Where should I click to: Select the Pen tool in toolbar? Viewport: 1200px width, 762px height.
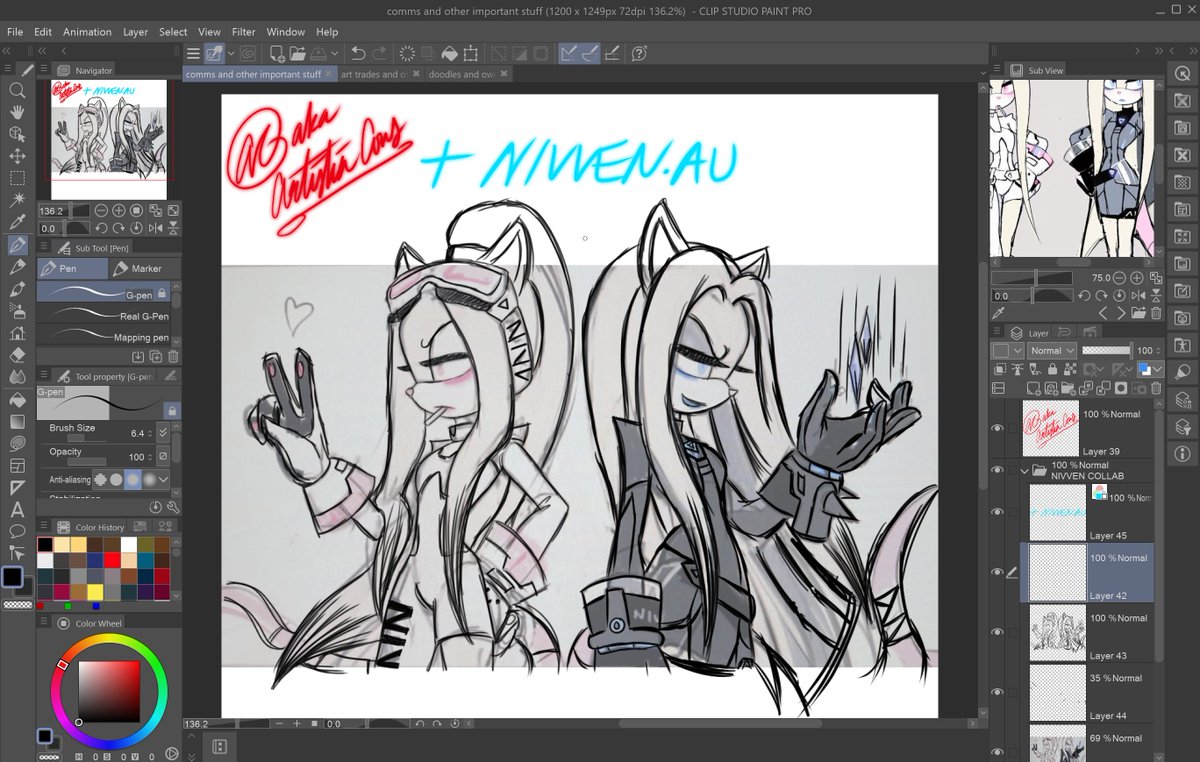click(x=17, y=245)
